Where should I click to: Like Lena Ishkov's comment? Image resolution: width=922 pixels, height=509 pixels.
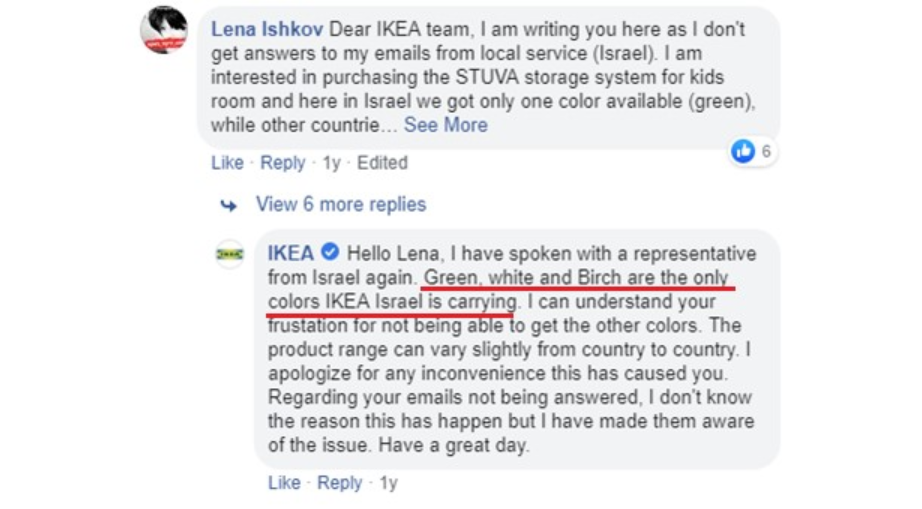pos(227,162)
